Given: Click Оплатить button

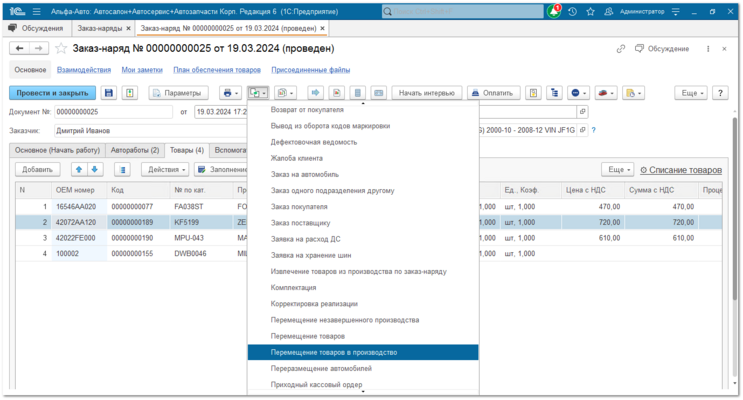Looking at the screenshot, I should point(493,93).
